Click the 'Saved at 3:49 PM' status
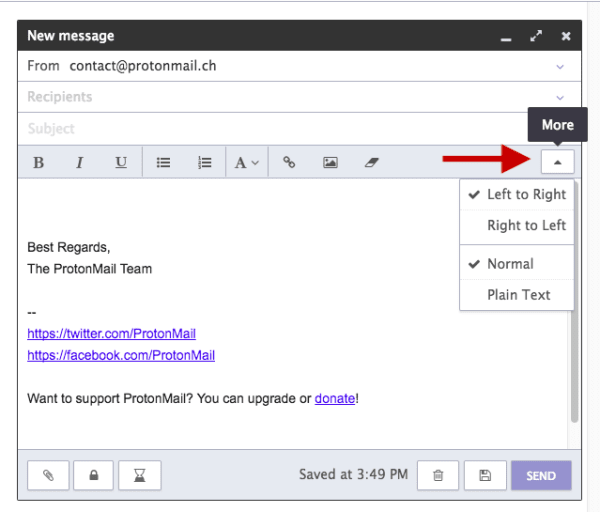The width and height of the screenshot is (600, 512). point(354,474)
